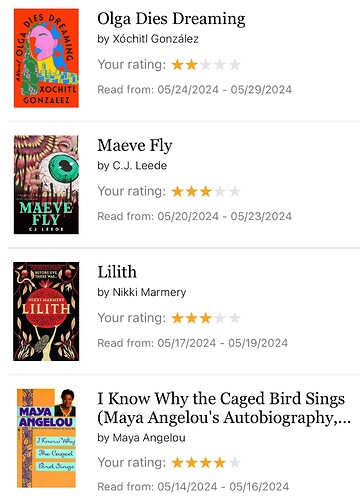
Task: Set Olga Dies Dreaming rating to three stars
Action: coord(206,64)
